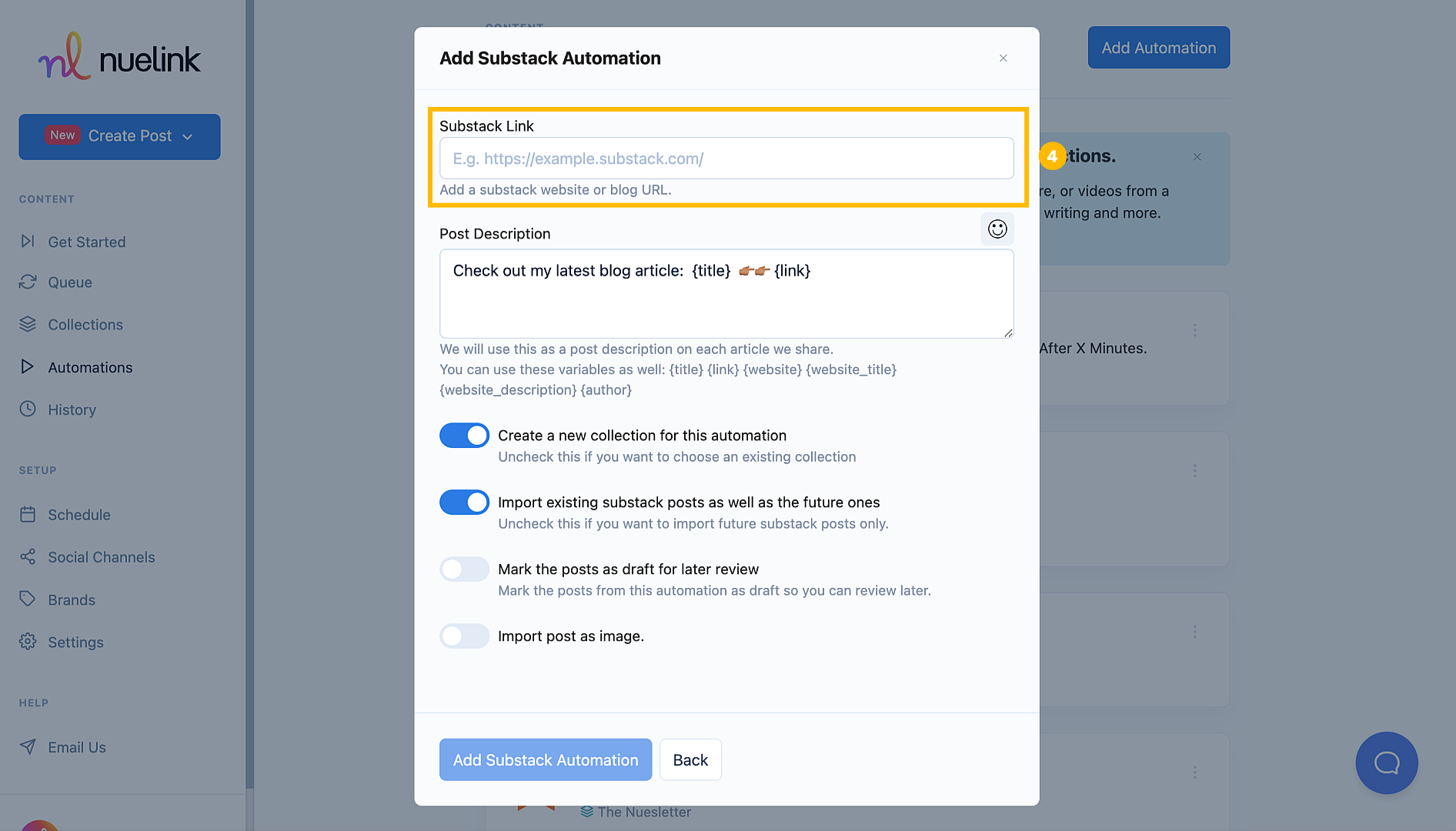1456x831 pixels.
Task: Dismiss the blue info banner
Action: [x=1197, y=157]
